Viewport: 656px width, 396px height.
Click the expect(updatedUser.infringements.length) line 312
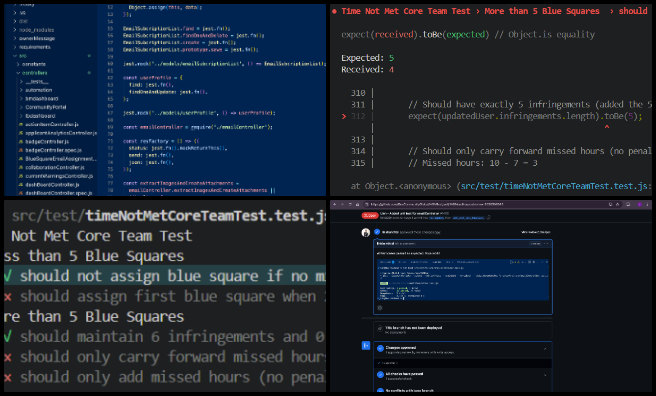coord(525,116)
